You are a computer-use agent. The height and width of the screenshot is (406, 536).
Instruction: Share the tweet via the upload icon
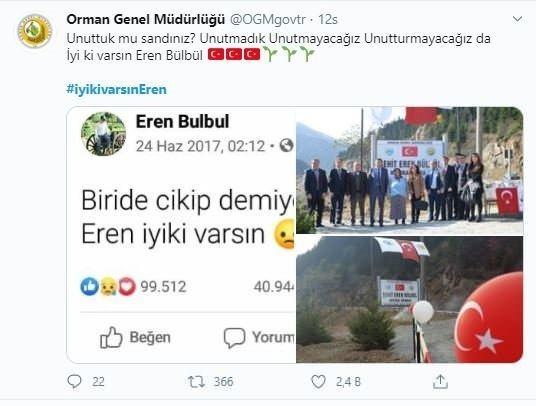[x=440, y=381]
